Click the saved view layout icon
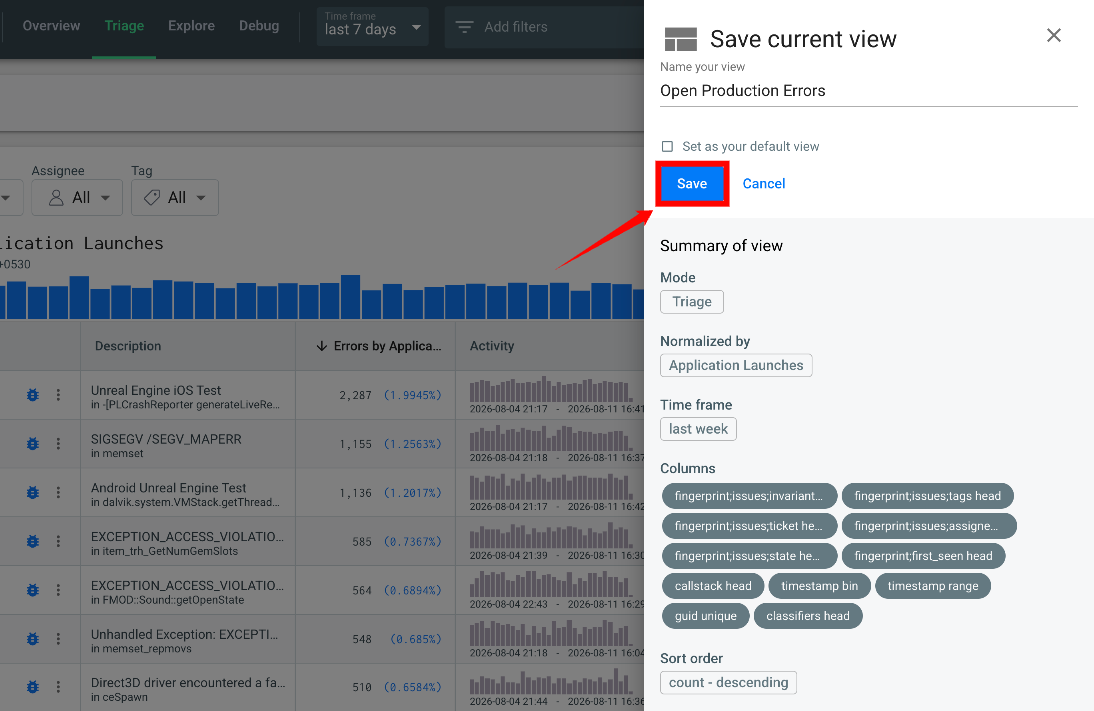 (x=681, y=40)
